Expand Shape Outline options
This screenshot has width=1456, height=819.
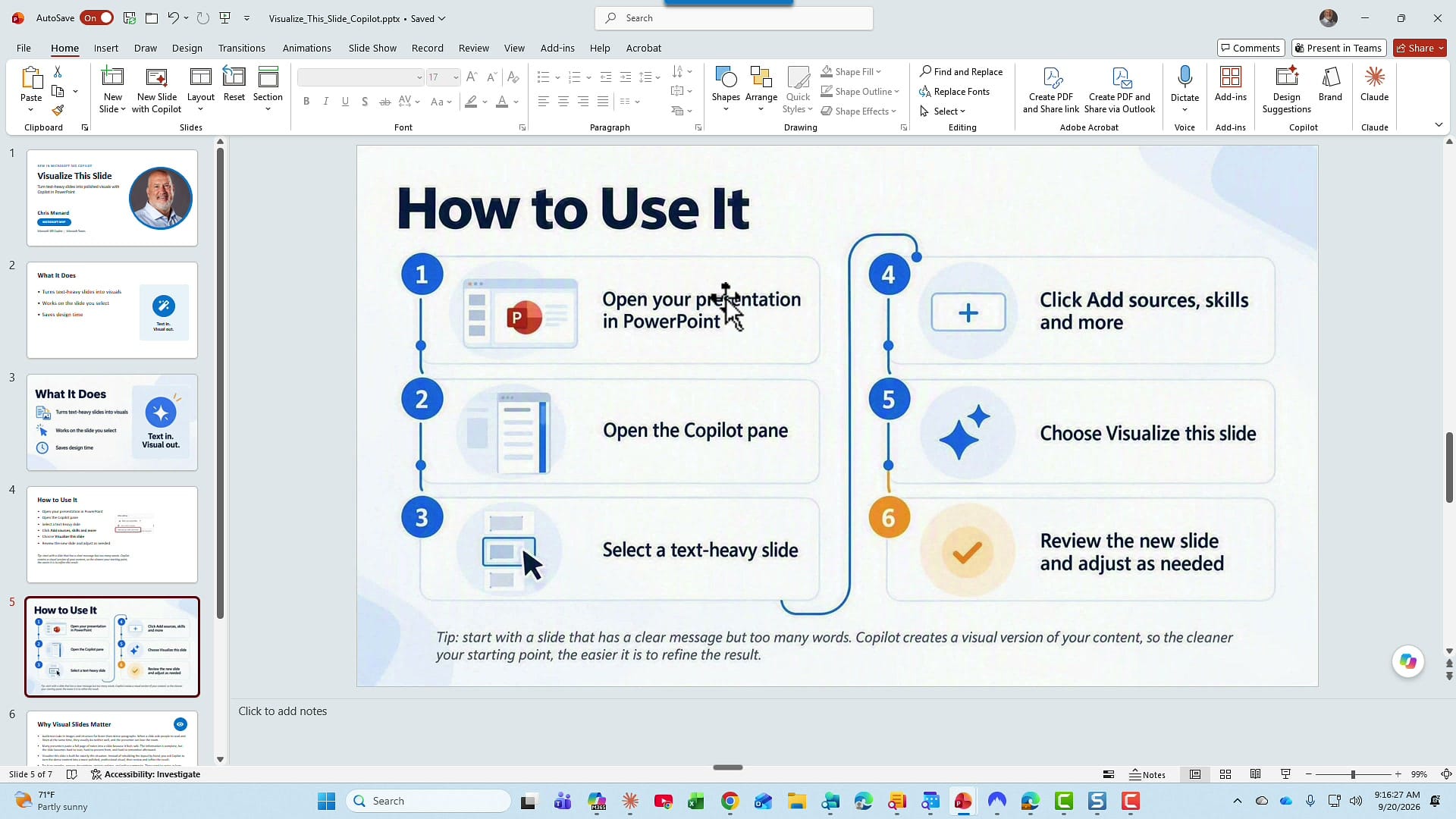pyautogui.click(x=896, y=92)
